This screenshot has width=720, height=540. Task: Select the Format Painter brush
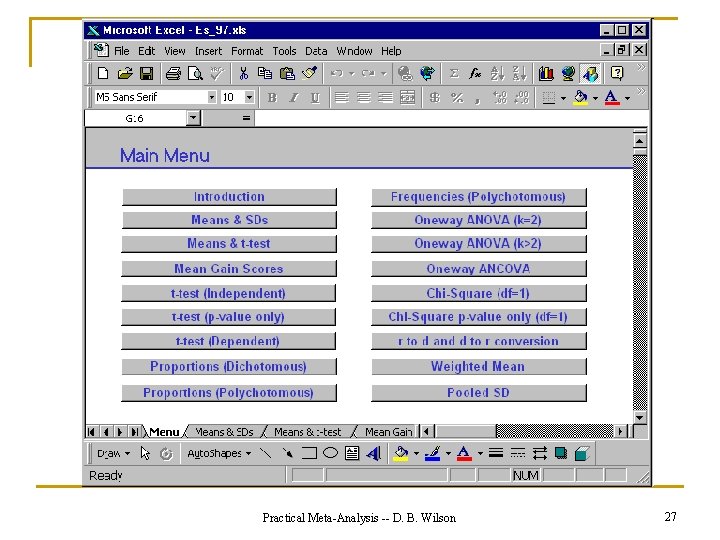[x=309, y=73]
